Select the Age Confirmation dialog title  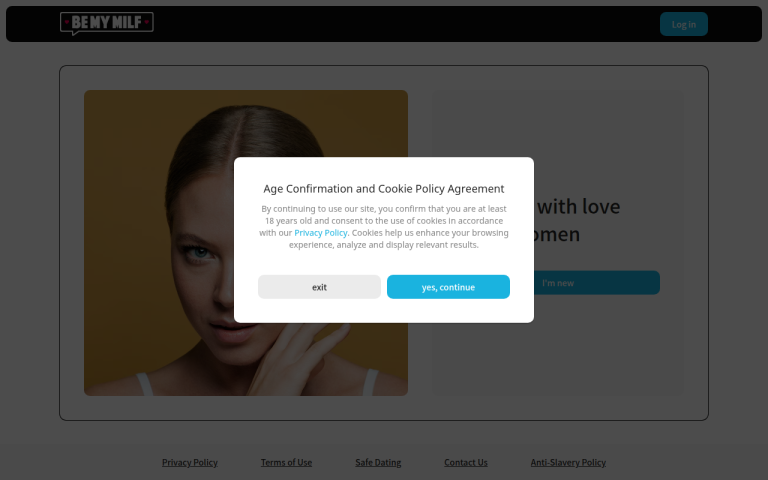(x=384, y=189)
